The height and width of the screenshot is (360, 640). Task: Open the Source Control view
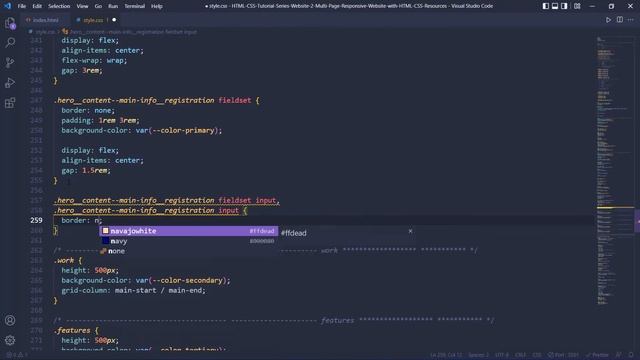10,62
